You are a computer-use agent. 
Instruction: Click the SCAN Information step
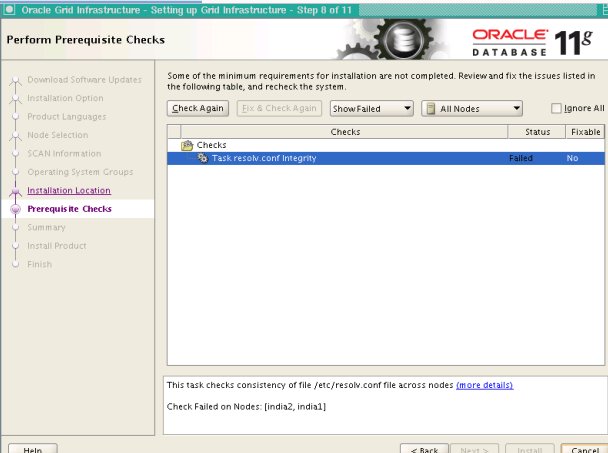(64, 154)
